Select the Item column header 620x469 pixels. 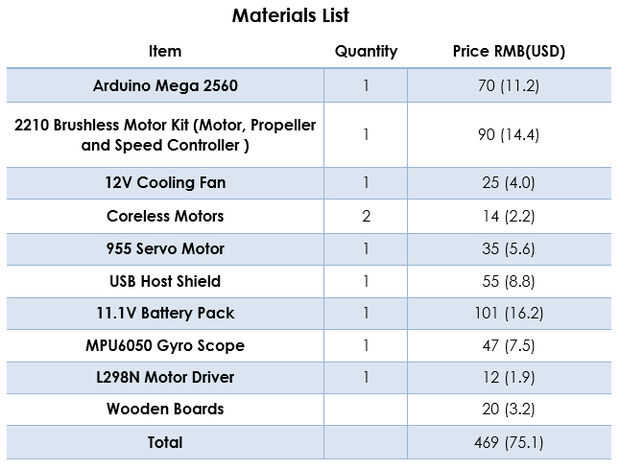pos(165,51)
